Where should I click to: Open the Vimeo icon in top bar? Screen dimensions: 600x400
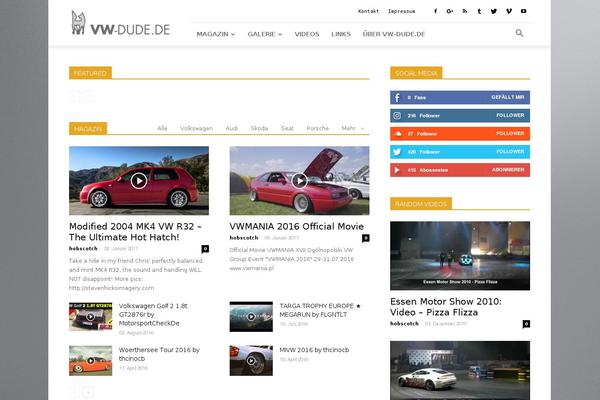pos(509,11)
